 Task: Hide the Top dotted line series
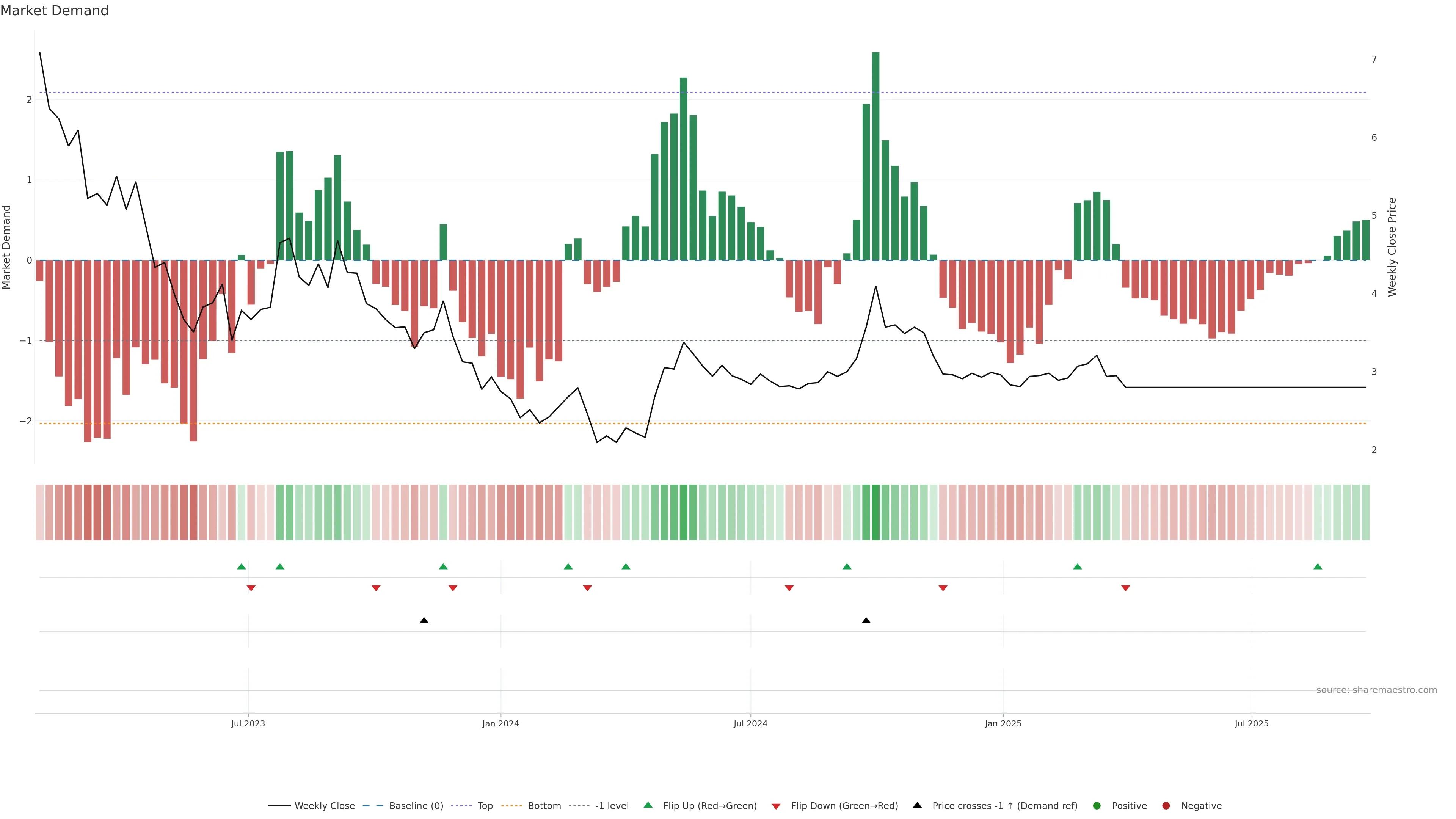pos(485,805)
